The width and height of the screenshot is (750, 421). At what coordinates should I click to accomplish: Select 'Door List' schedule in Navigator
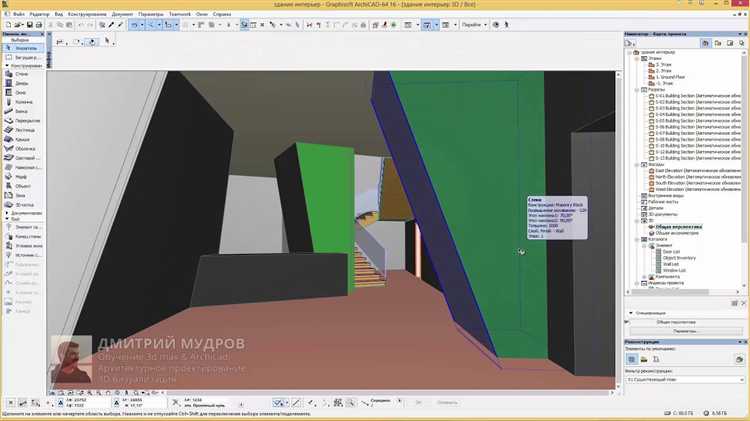pos(671,252)
